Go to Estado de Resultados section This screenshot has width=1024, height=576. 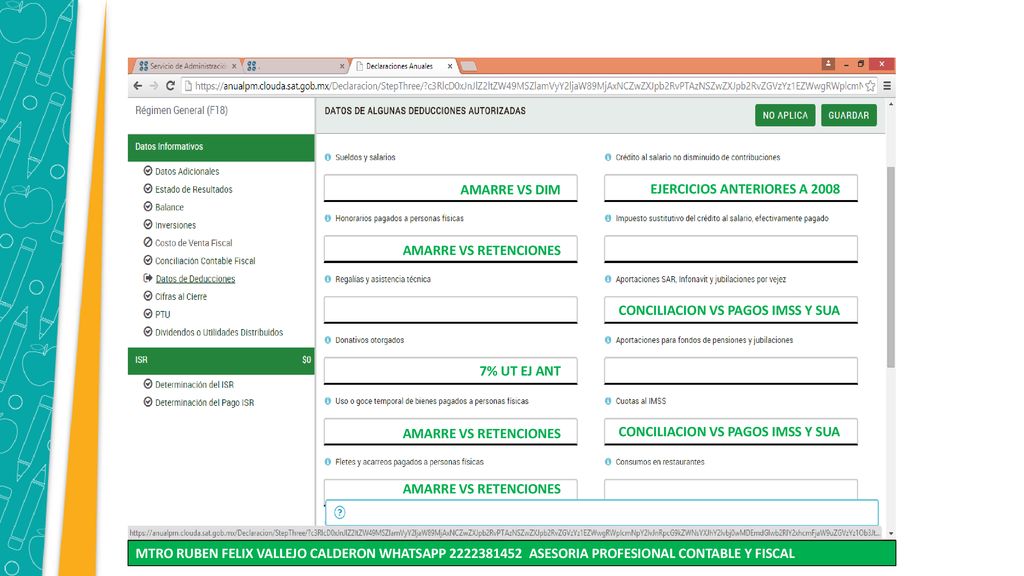point(193,189)
